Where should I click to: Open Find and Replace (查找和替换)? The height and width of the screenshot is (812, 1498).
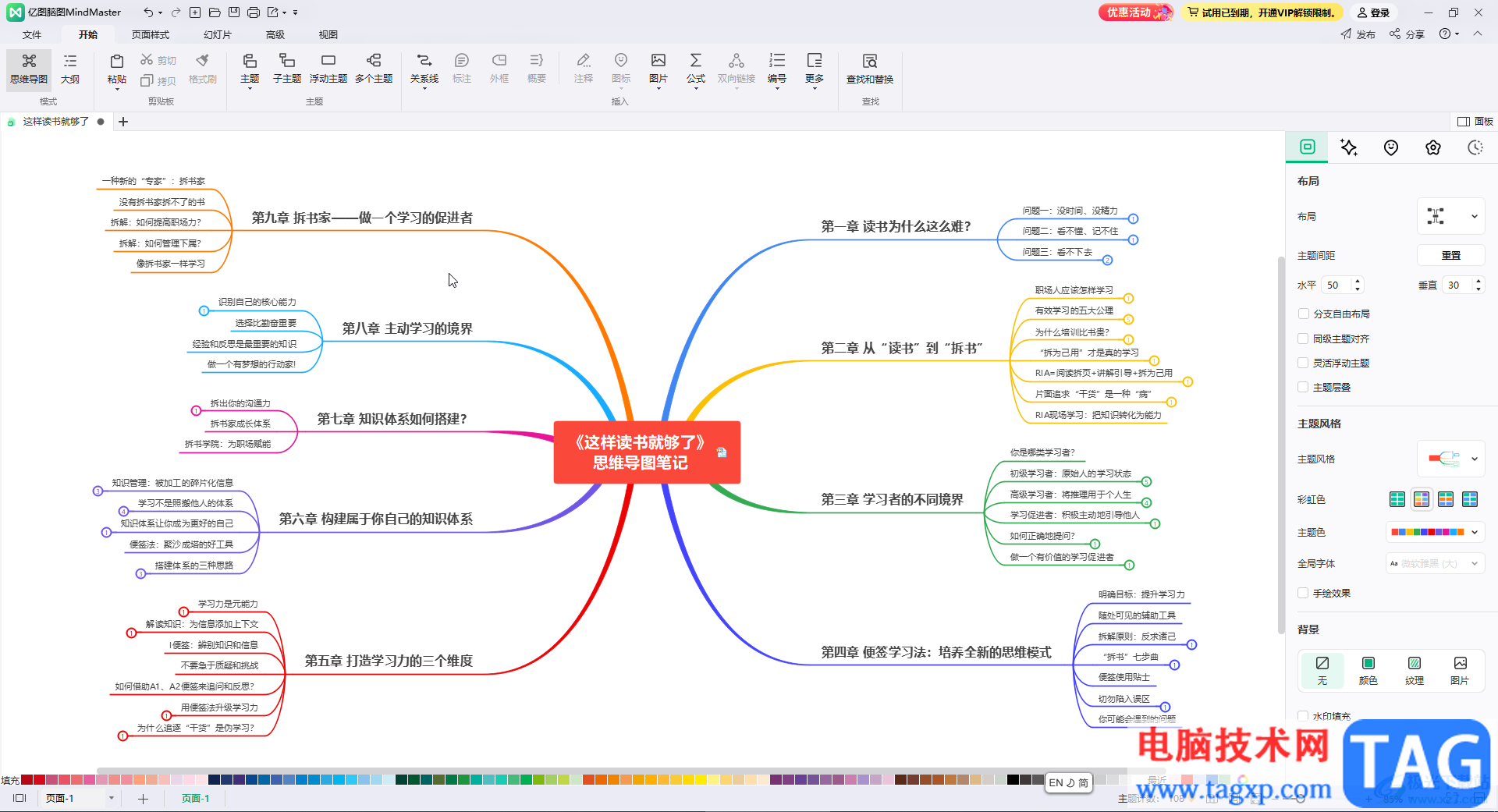coord(870,69)
